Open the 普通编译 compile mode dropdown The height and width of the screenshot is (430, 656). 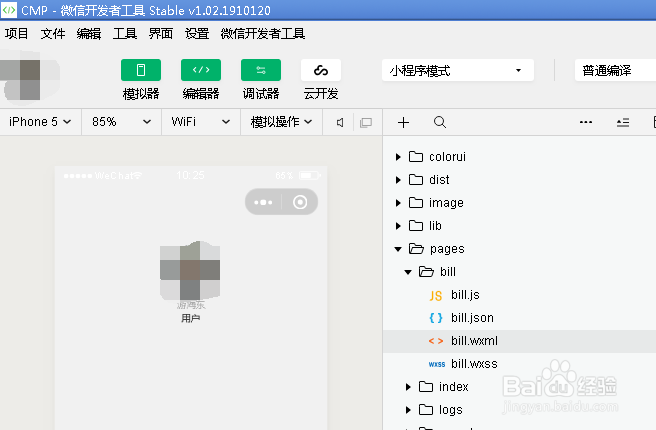pyautogui.click(x=615, y=70)
